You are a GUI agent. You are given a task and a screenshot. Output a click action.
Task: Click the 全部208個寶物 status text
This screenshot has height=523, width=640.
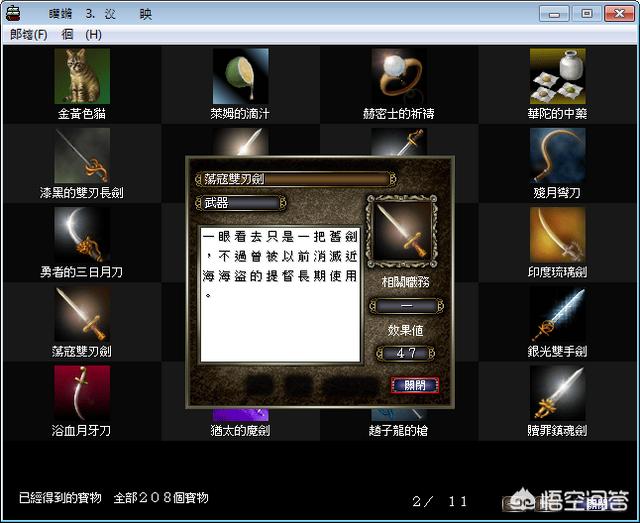(161, 498)
